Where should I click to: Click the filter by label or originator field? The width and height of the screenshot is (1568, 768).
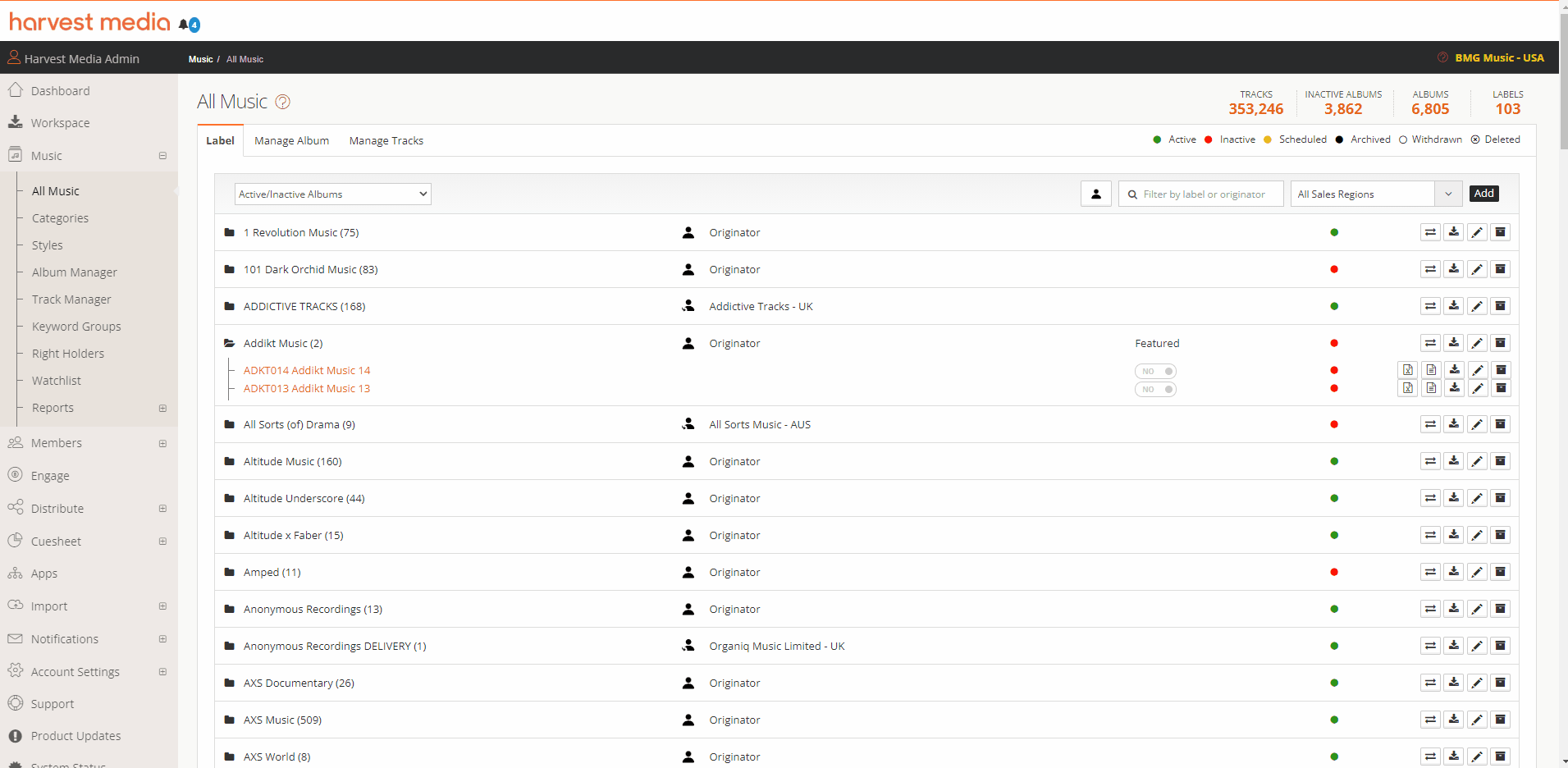point(1201,194)
